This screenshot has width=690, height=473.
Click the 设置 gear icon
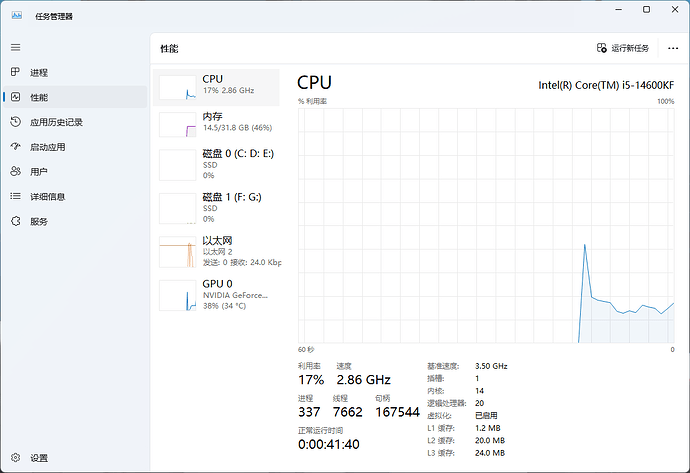click(15, 458)
